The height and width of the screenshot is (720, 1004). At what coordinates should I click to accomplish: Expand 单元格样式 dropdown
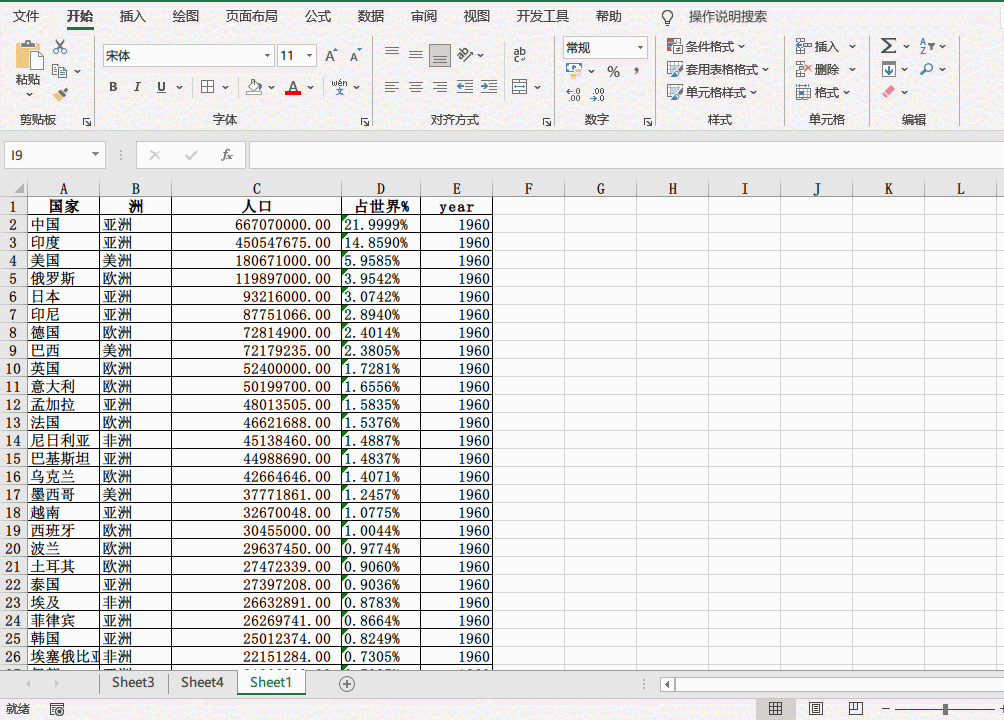coord(754,92)
